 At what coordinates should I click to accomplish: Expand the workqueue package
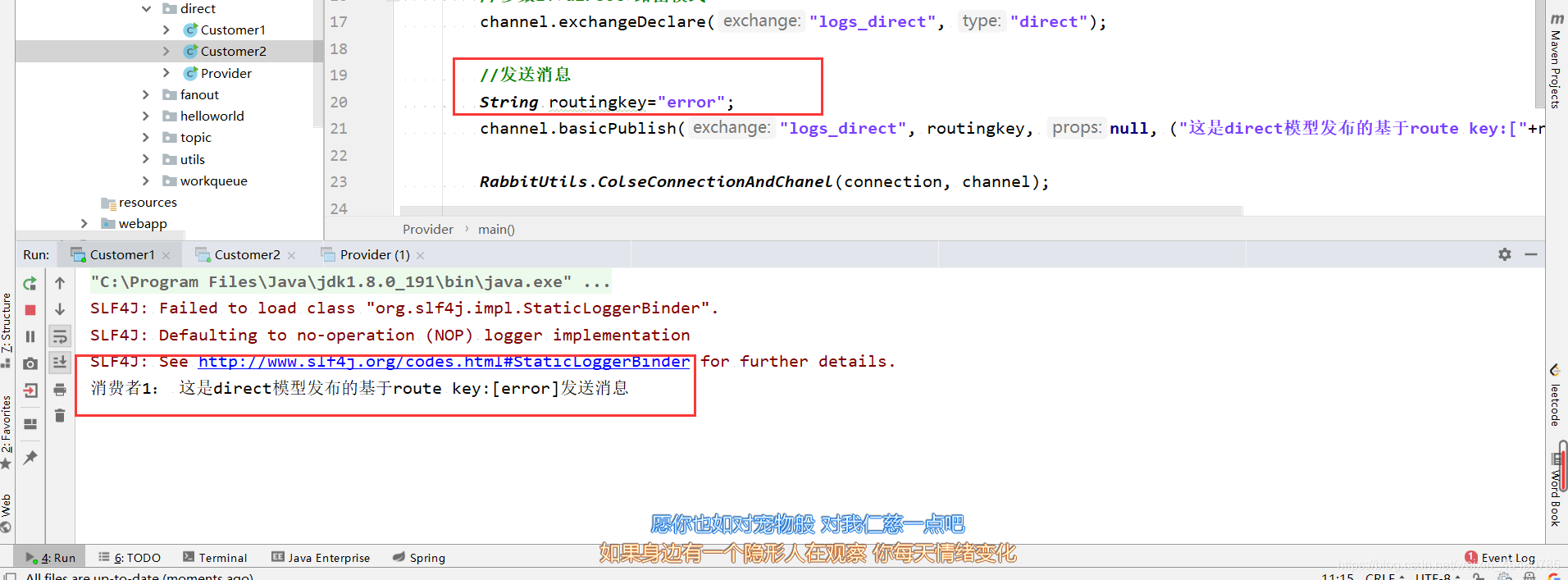(146, 180)
